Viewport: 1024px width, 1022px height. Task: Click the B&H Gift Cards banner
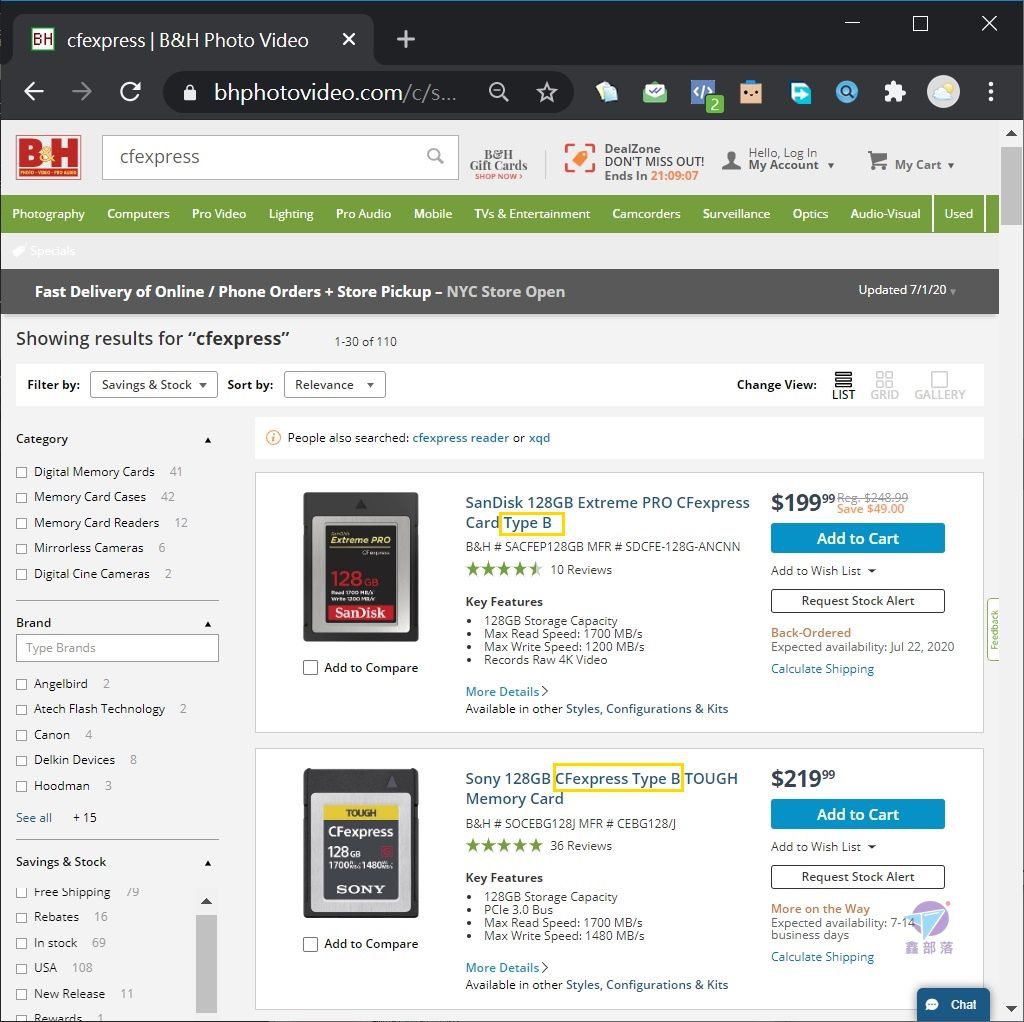[x=498, y=164]
